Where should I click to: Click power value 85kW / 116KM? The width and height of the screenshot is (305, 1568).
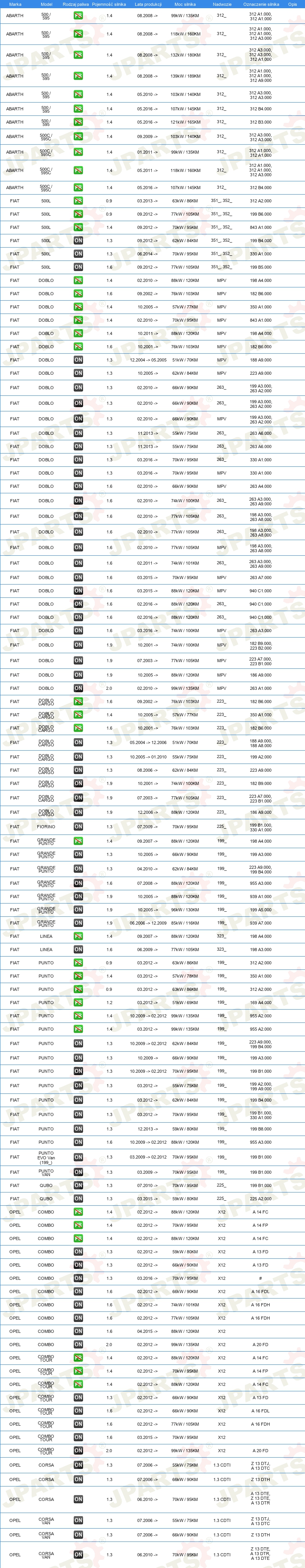(x=185, y=923)
